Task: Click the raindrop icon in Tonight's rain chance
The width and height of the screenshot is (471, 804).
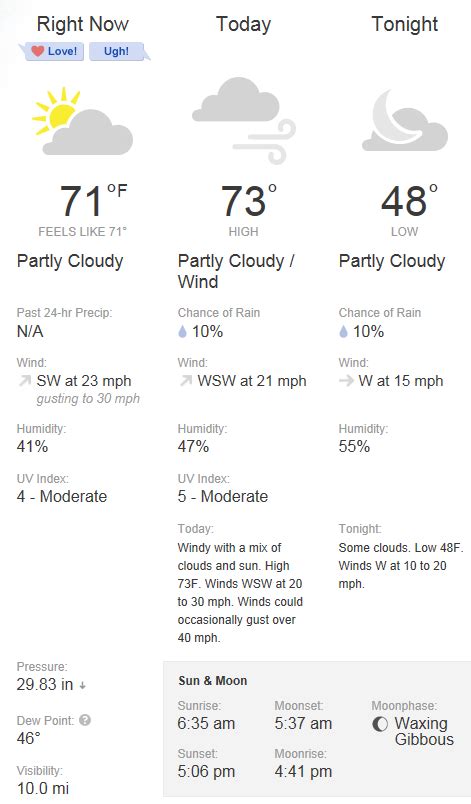Action: [x=343, y=332]
